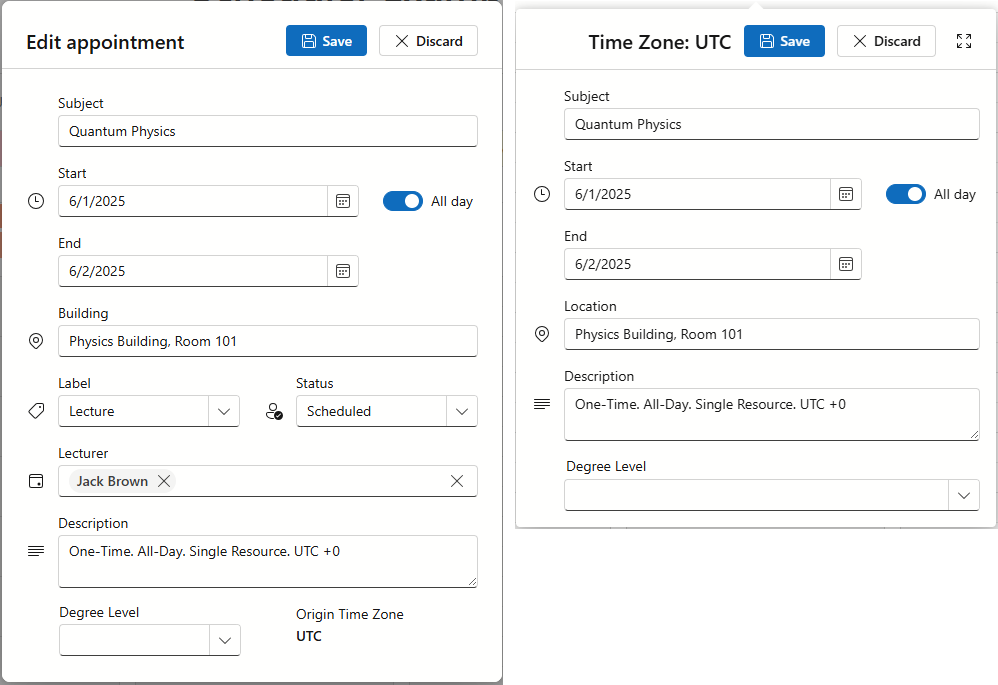
Task: Click the resize handle of left Description box
Action: pos(471,581)
